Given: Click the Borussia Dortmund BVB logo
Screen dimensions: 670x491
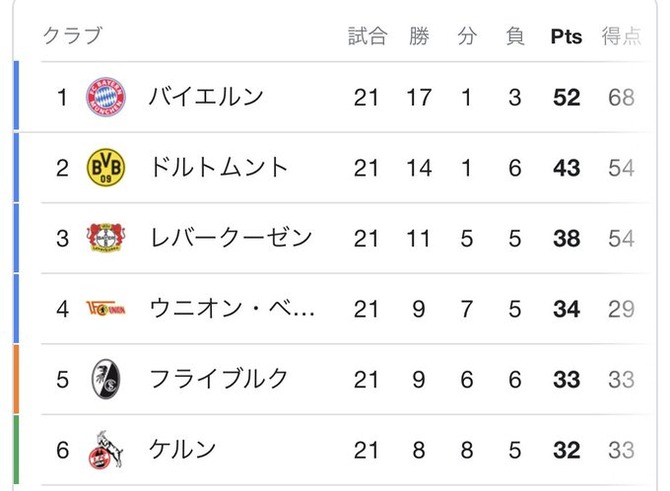Looking at the screenshot, I should 106,167.
